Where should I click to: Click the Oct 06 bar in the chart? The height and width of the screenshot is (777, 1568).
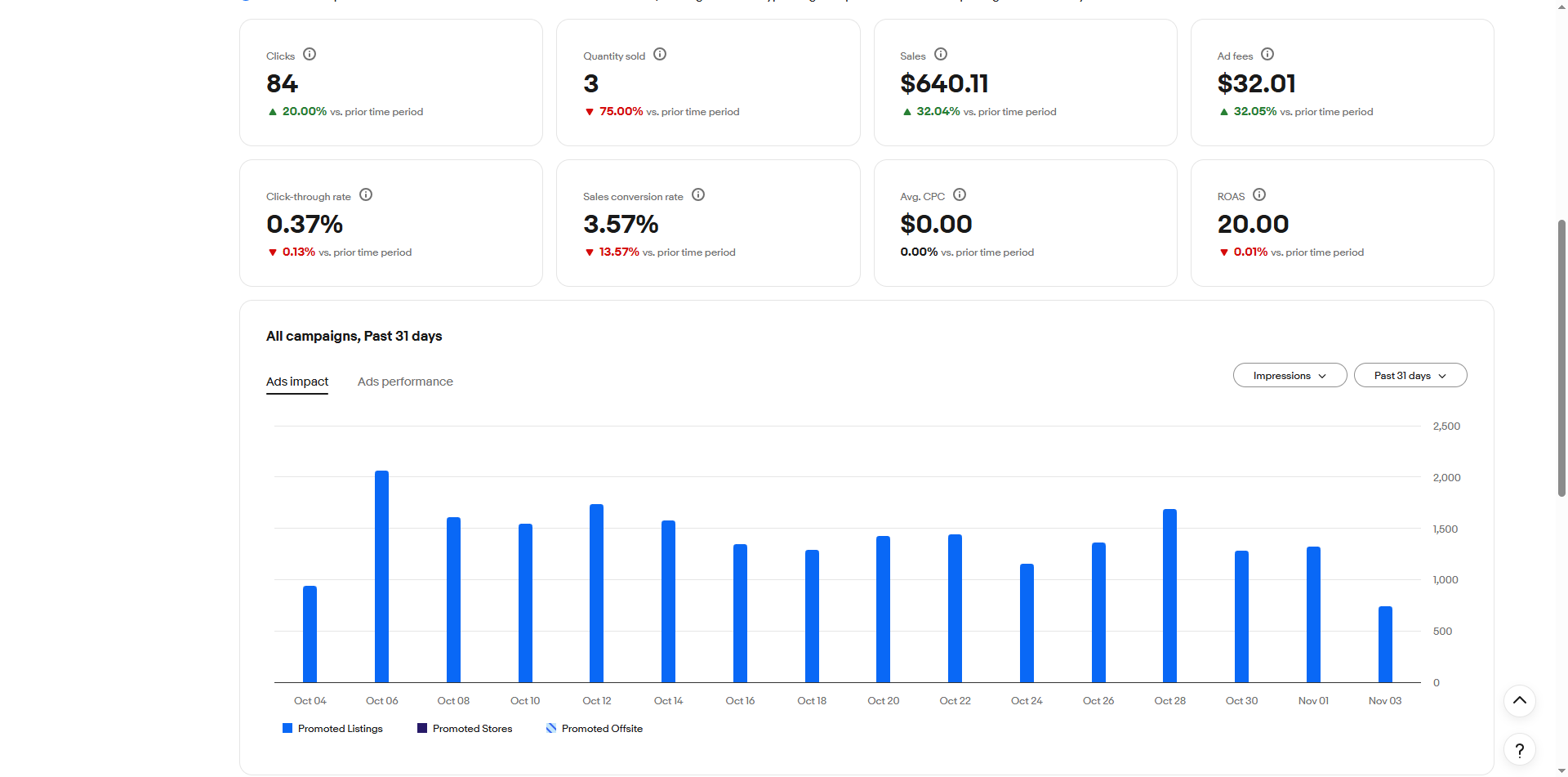(x=381, y=577)
